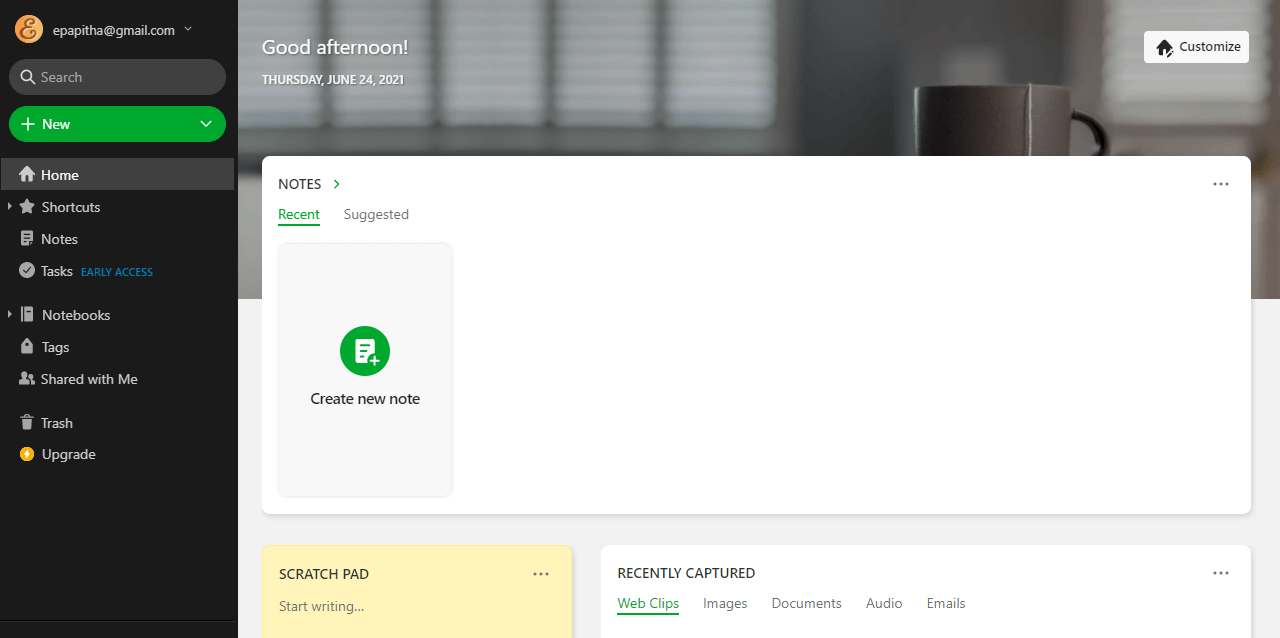Open the Images tab in Recently Captured
This screenshot has width=1280, height=638.
pyautogui.click(x=724, y=603)
